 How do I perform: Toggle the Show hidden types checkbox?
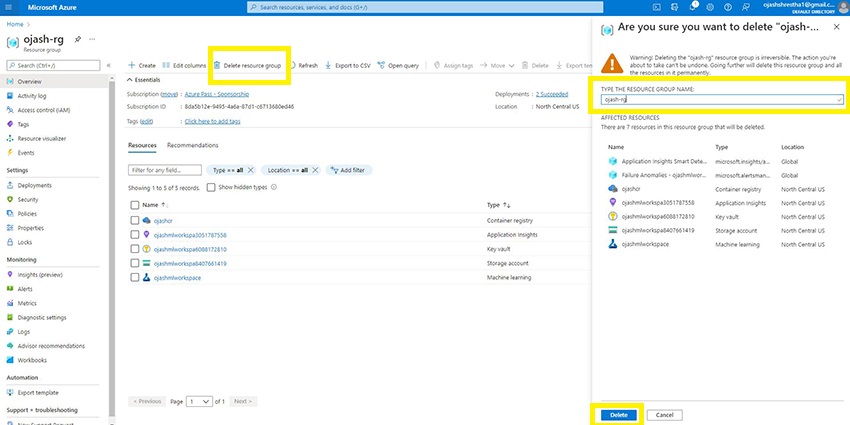[211, 187]
